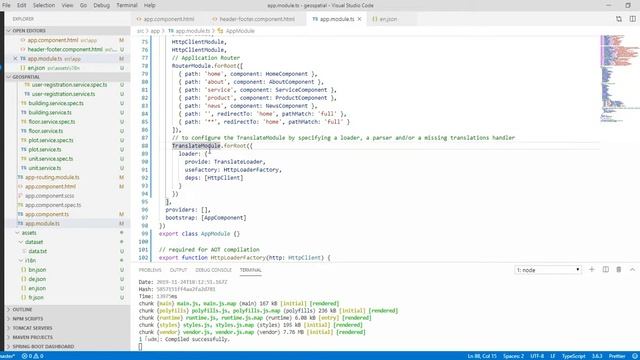Open data.txt file
Viewport: 640px width, 360px height.
[38, 251]
